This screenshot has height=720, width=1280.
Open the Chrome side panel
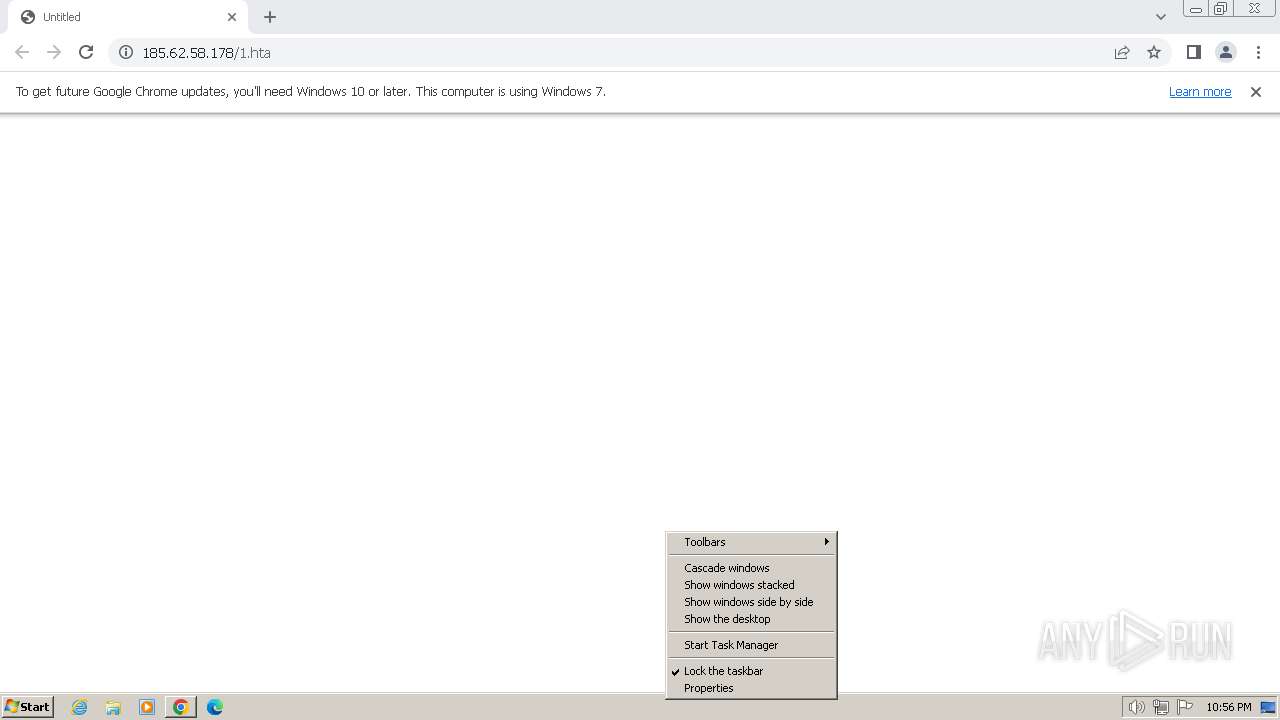point(1193,52)
